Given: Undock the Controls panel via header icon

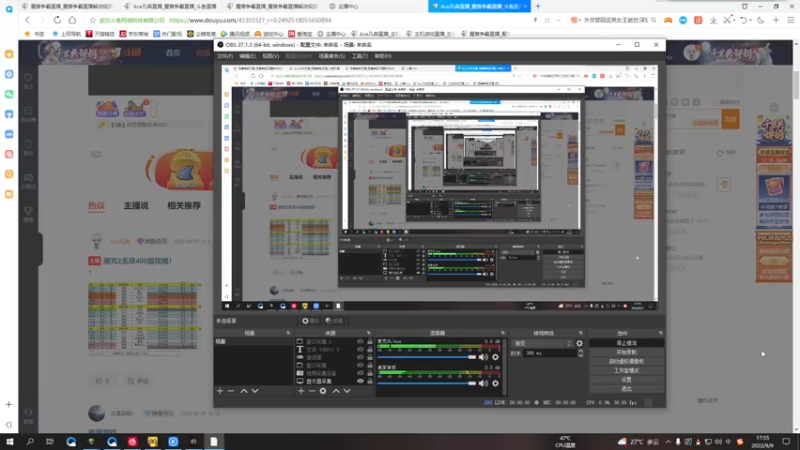Looking at the screenshot, I should (661, 333).
